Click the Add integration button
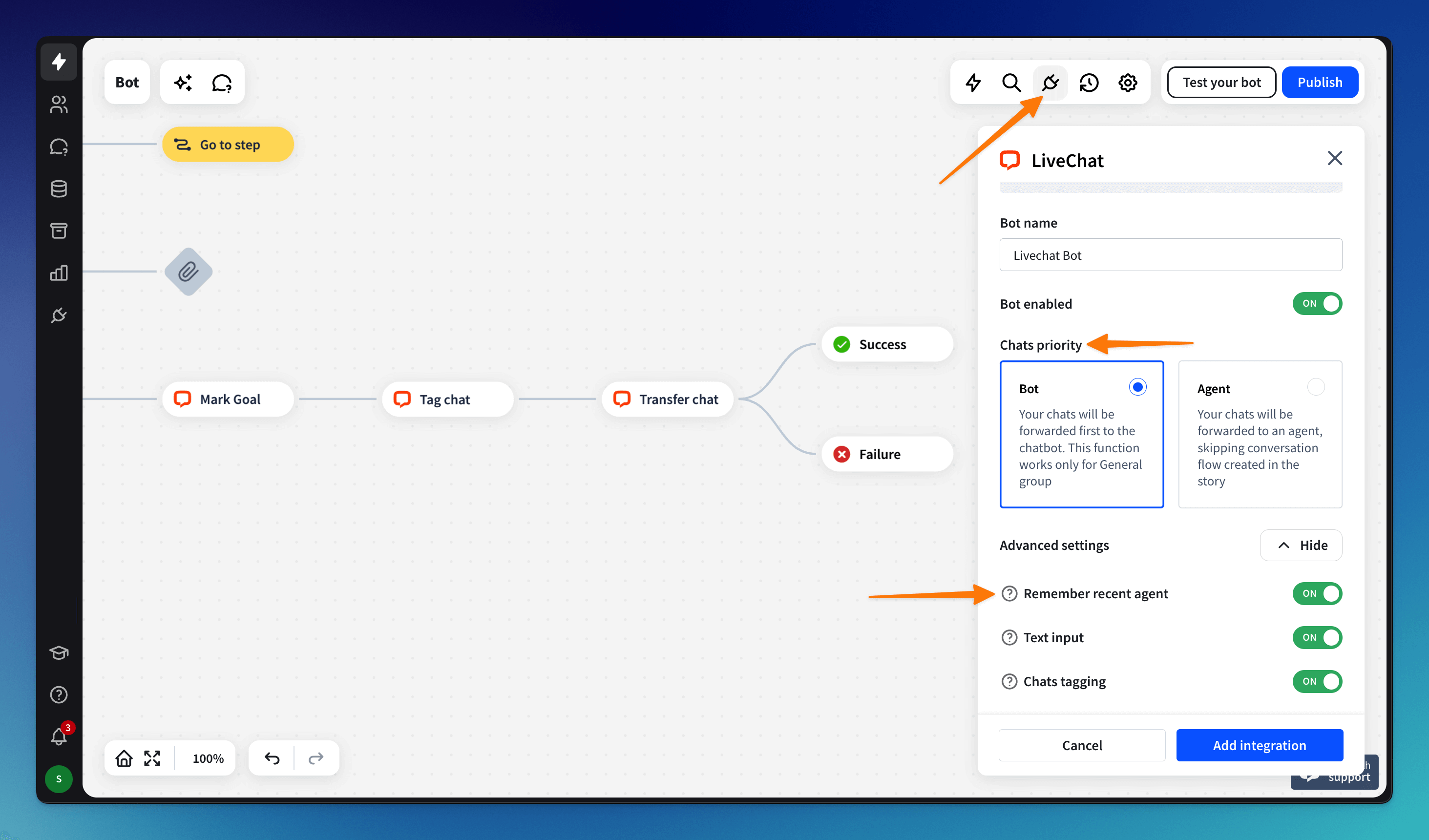 pyautogui.click(x=1259, y=745)
